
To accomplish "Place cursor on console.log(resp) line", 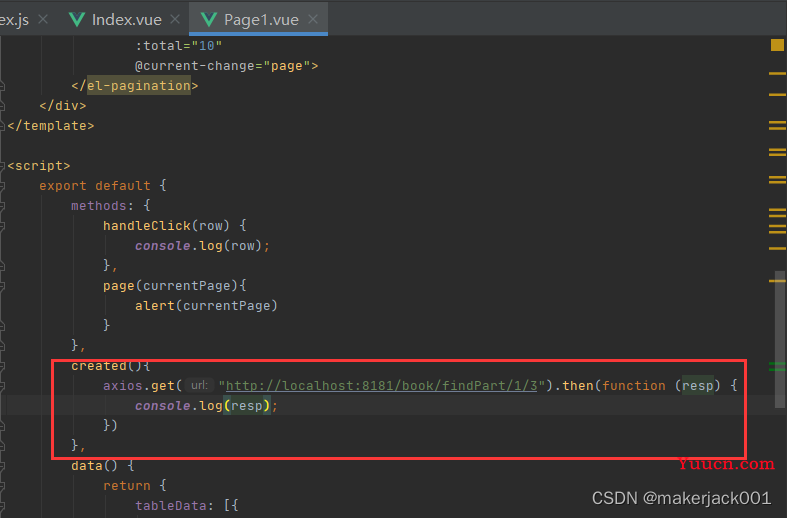I will click(x=206, y=406).
